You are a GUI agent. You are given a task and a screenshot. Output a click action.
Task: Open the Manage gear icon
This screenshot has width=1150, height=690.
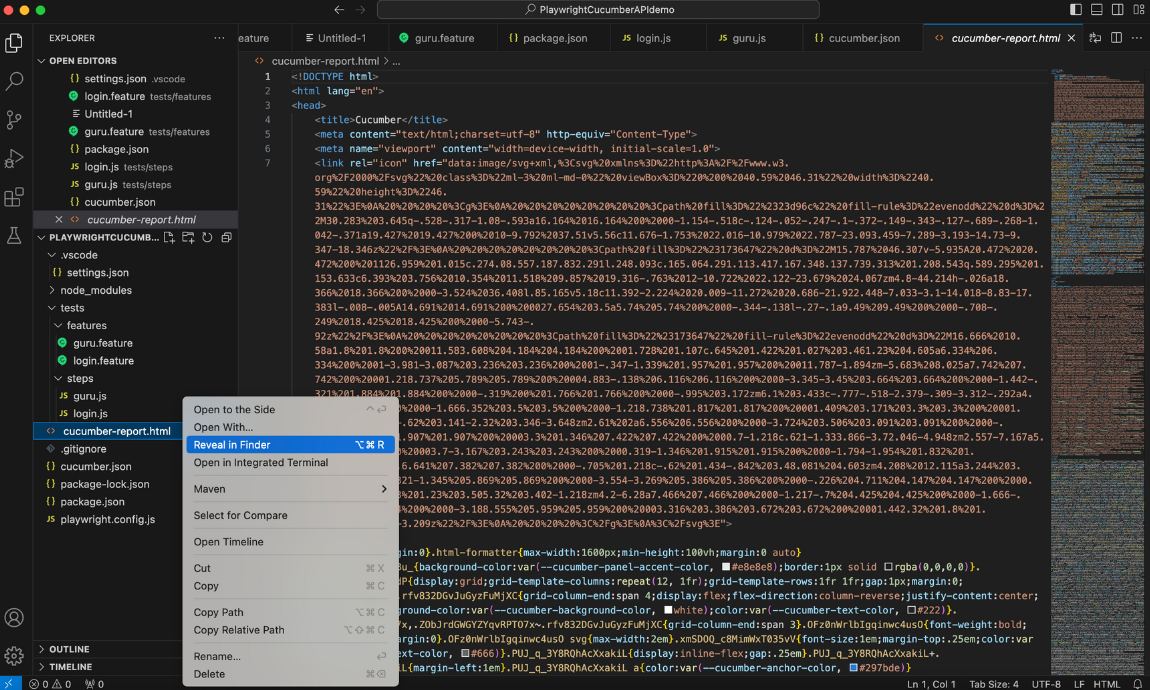(x=14, y=656)
